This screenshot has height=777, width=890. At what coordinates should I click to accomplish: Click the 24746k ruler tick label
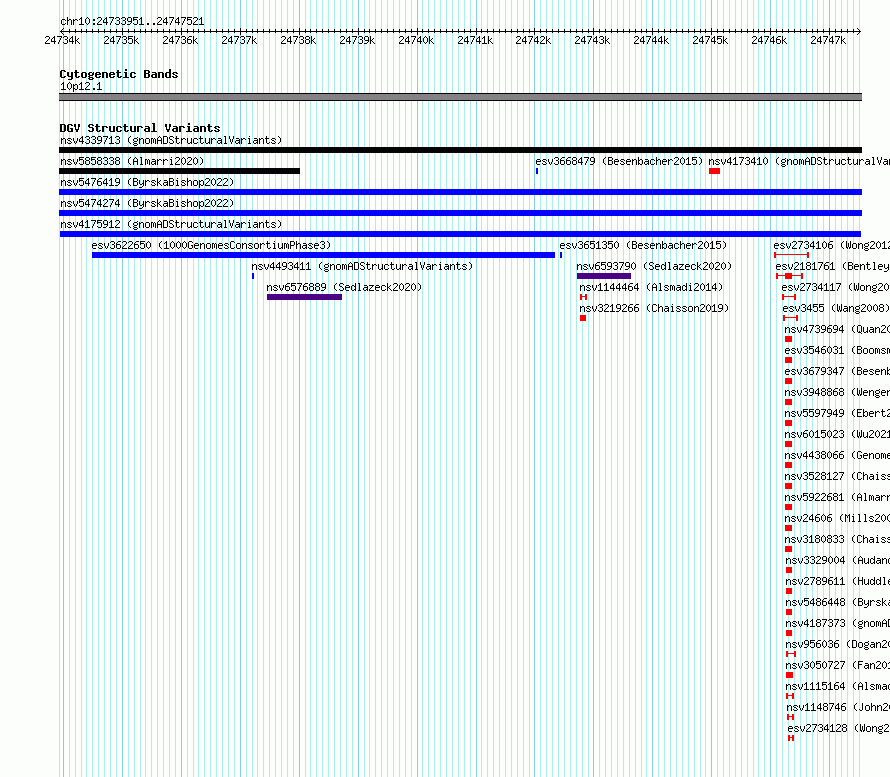(x=769, y=40)
